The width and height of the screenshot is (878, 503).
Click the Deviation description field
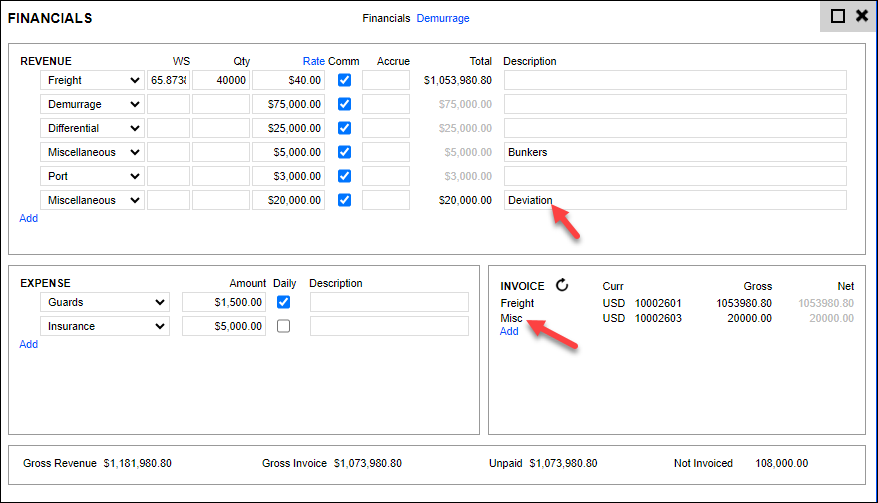pos(675,200)
